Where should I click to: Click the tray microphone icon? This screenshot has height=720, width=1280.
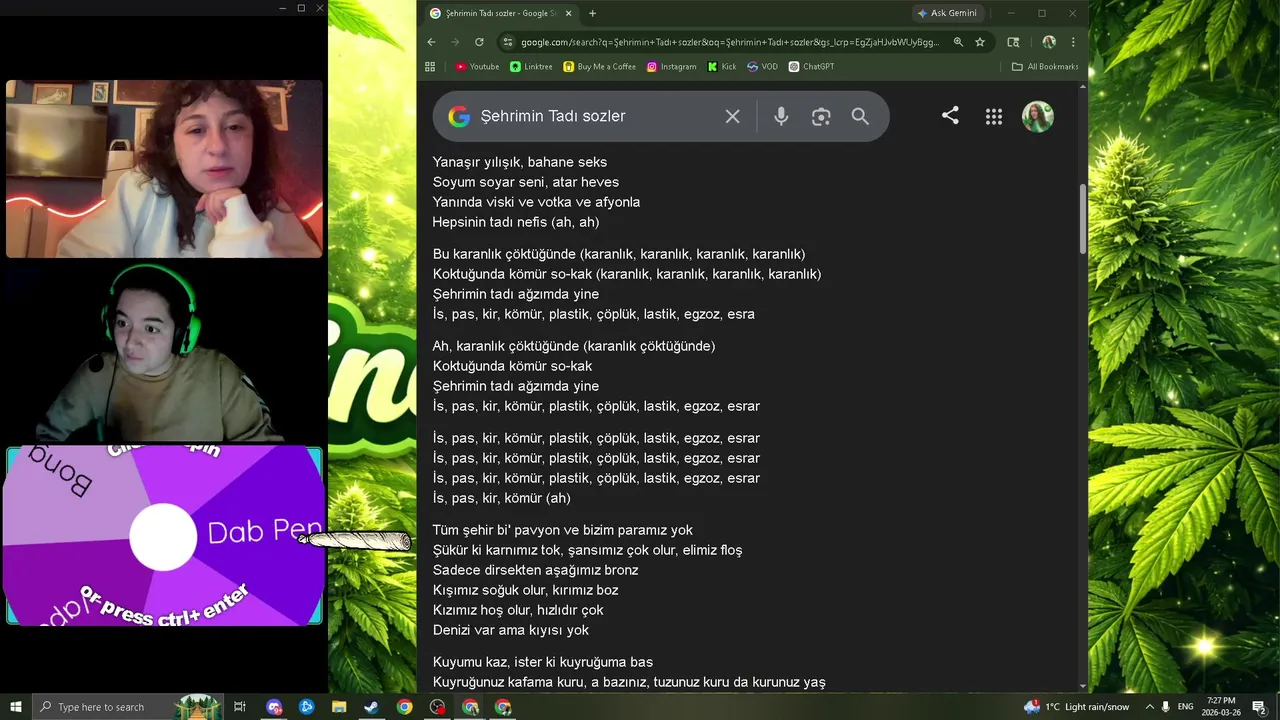click(1165, 707)
